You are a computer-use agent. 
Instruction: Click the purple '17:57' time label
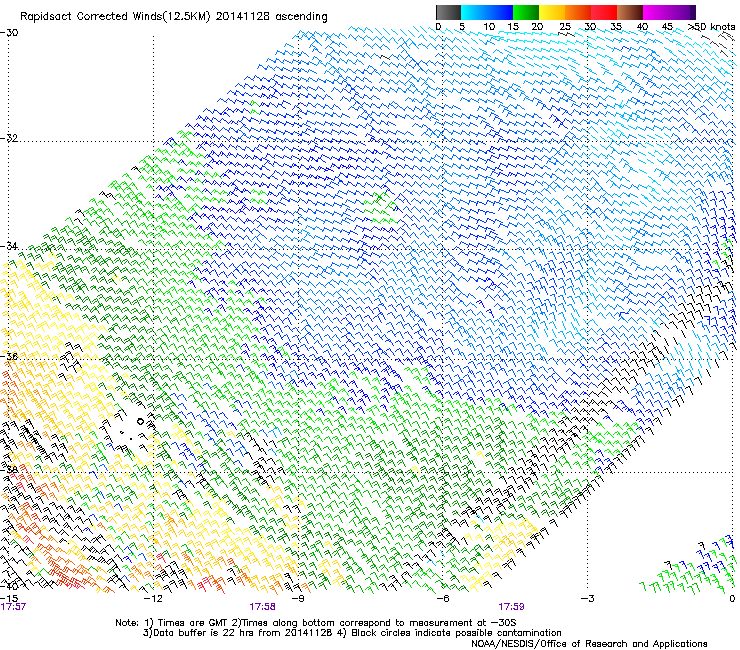[x=13, y=607]
